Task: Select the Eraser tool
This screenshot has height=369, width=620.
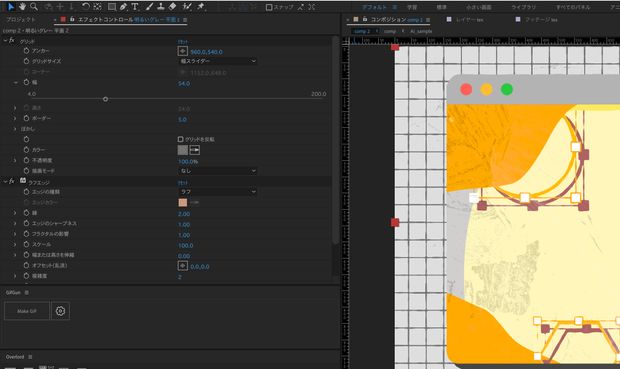Action: click(172, 7)
